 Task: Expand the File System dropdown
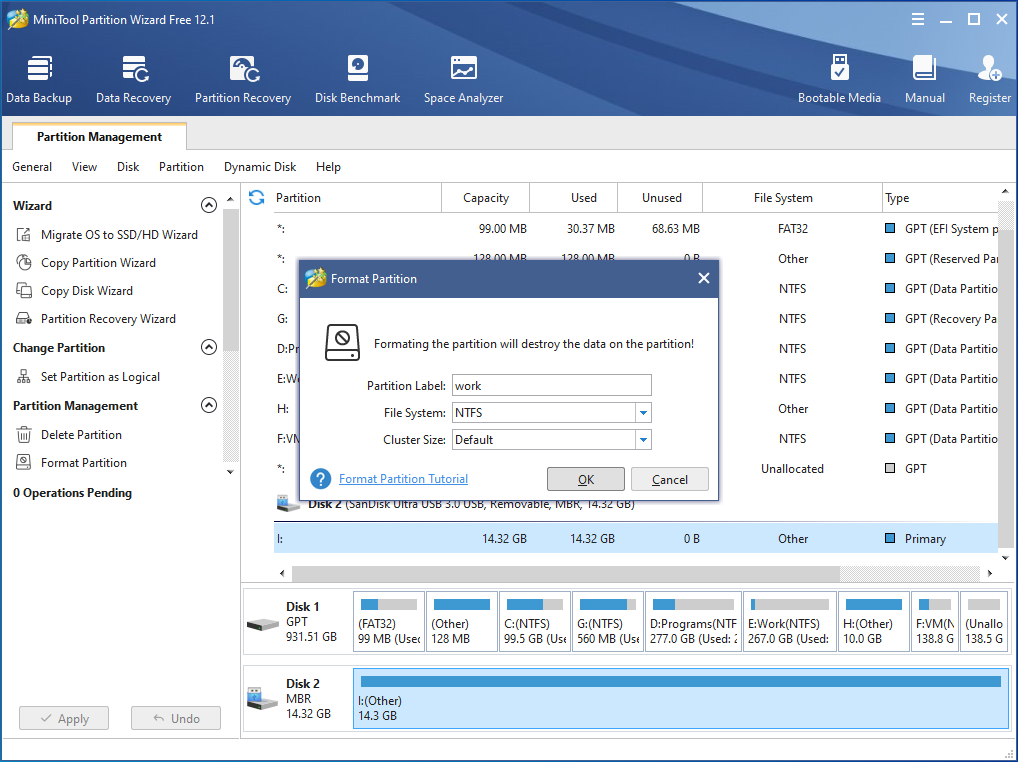[643, 413]
